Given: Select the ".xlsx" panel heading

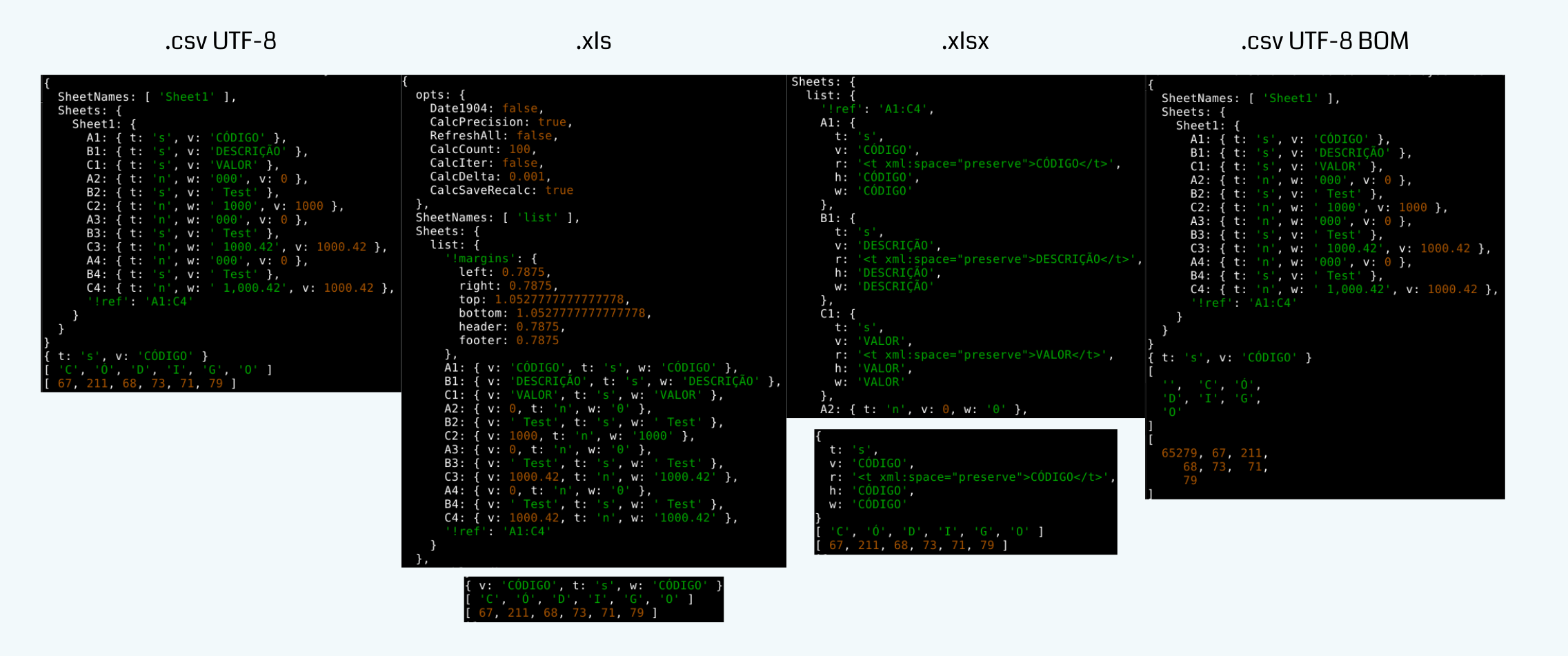Looking at the screenshot, I should [963, 41].
